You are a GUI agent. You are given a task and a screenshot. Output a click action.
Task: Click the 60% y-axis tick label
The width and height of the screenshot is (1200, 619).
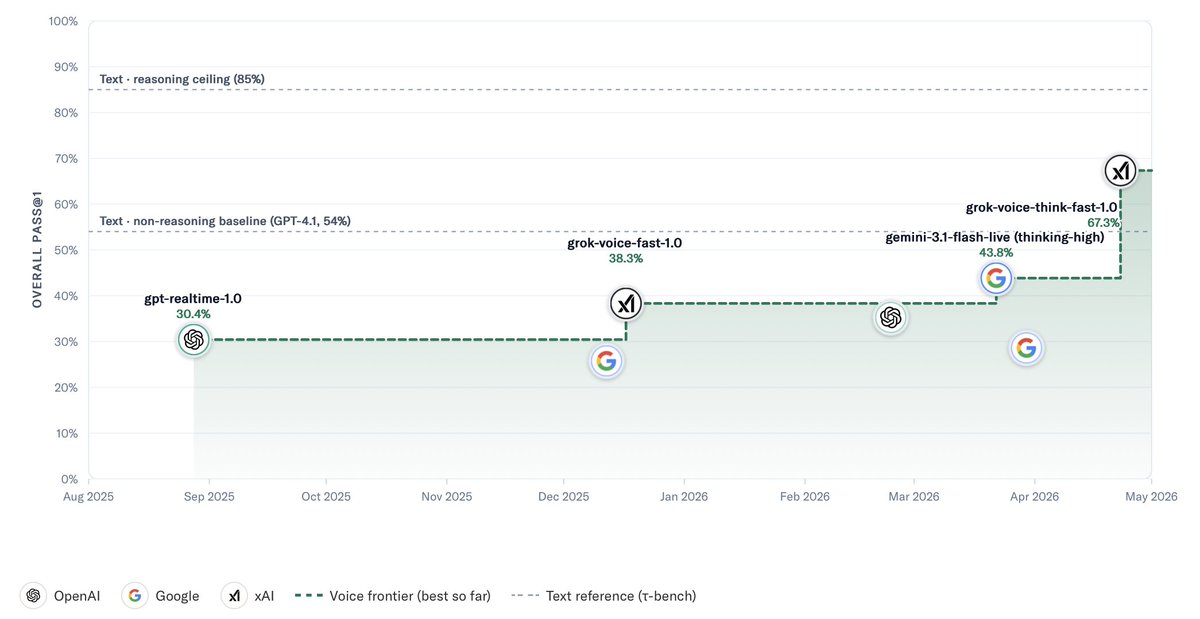pos(66,204)
